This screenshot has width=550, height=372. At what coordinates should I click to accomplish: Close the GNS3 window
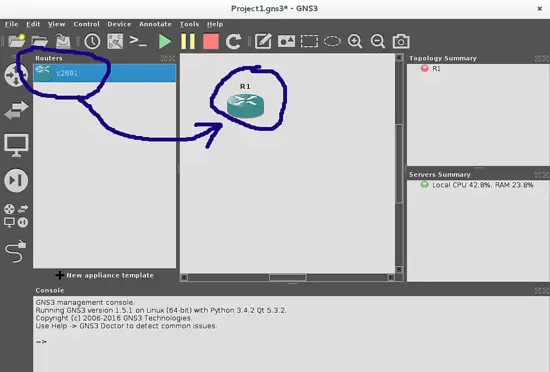(539, 9)
